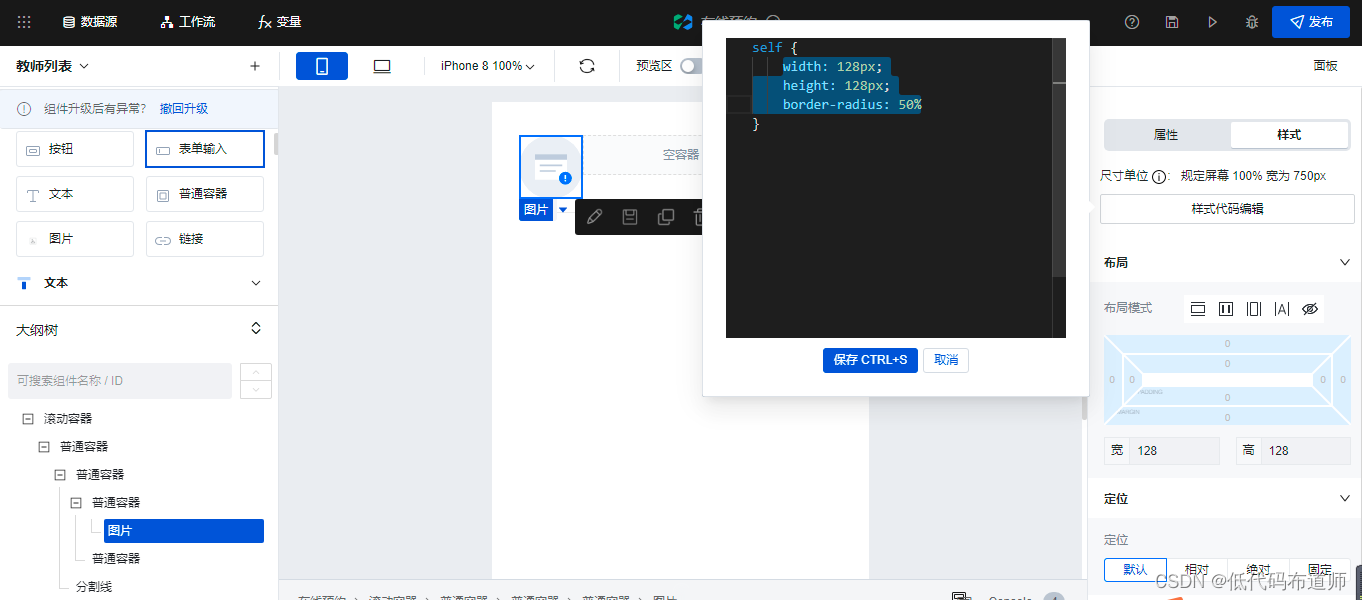Click the 面板 panel button
The image size is (1362, 600).
click(1325, 66)
